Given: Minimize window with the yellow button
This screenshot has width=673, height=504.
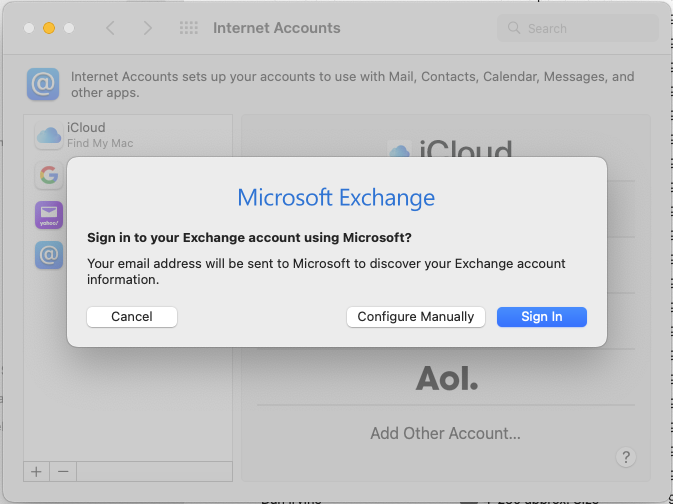Looking at the screenshot, I should (49, 28).
